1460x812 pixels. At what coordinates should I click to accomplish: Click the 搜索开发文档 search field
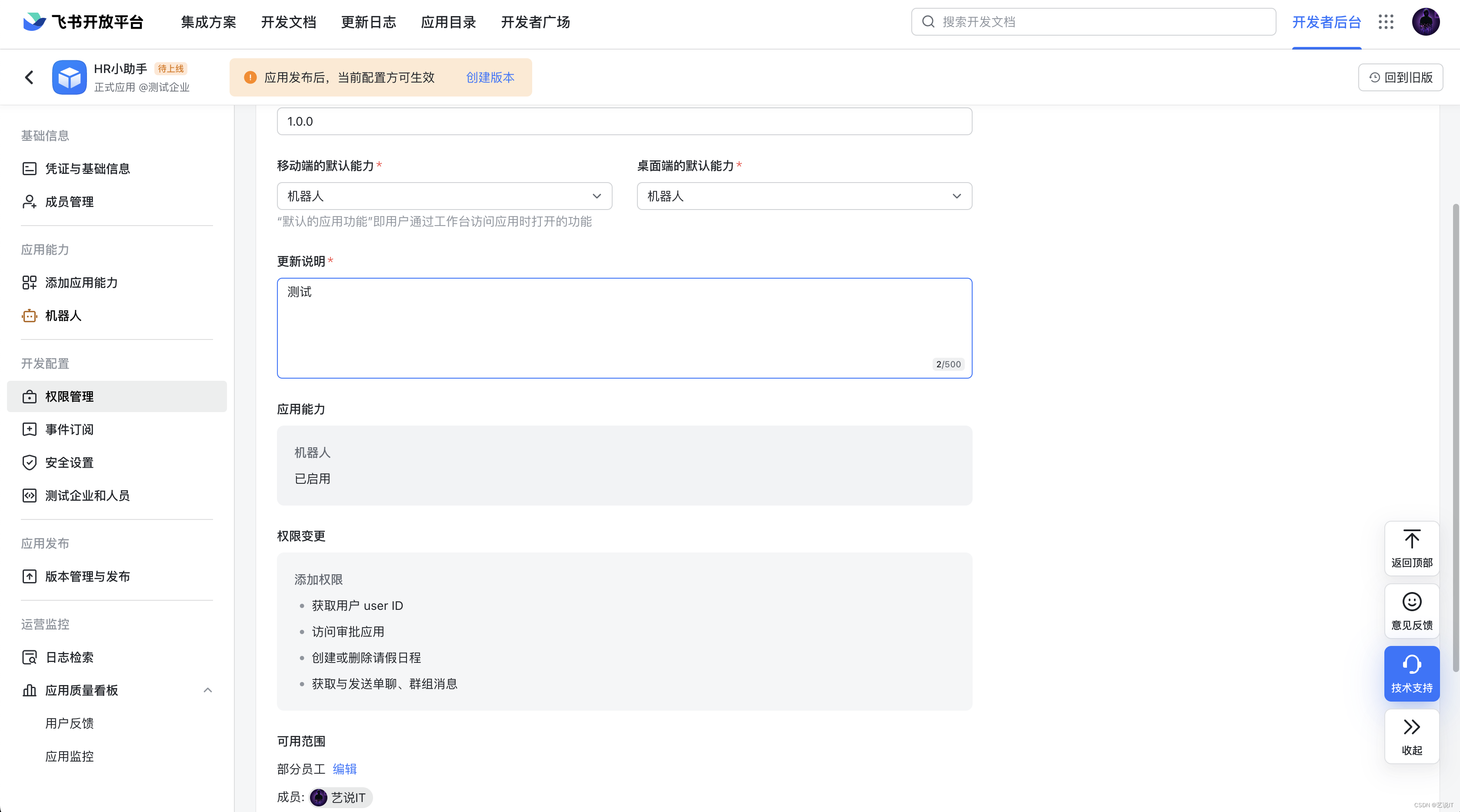[1094, 22]
